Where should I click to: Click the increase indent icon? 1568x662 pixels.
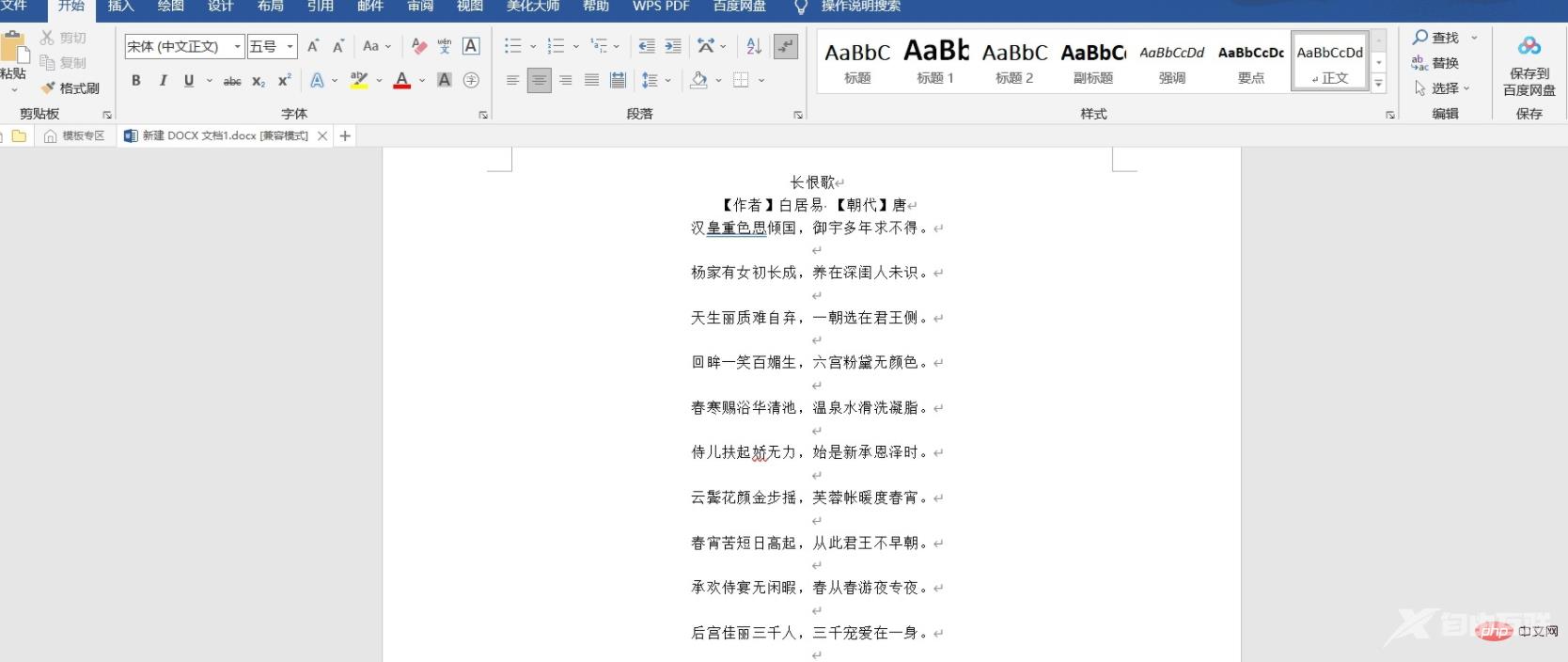point(673,46)
